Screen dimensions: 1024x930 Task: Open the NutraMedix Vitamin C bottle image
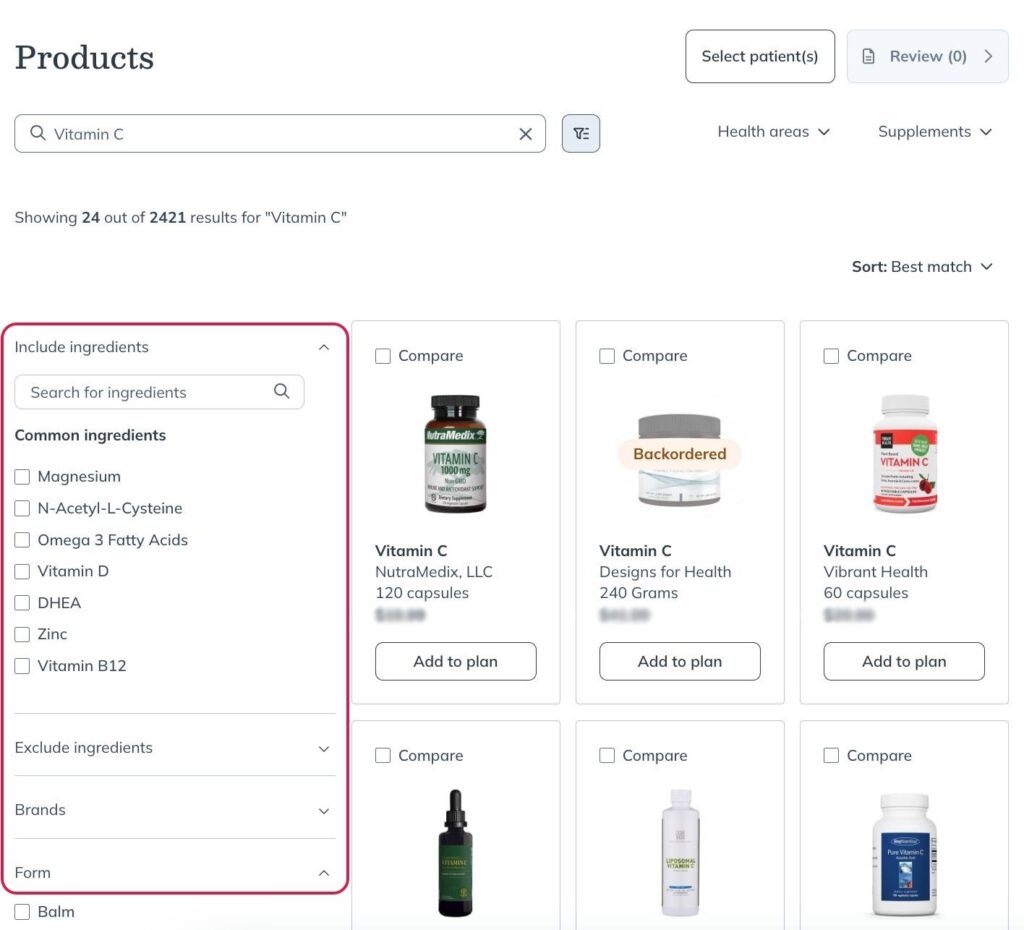tap(455, 453)
